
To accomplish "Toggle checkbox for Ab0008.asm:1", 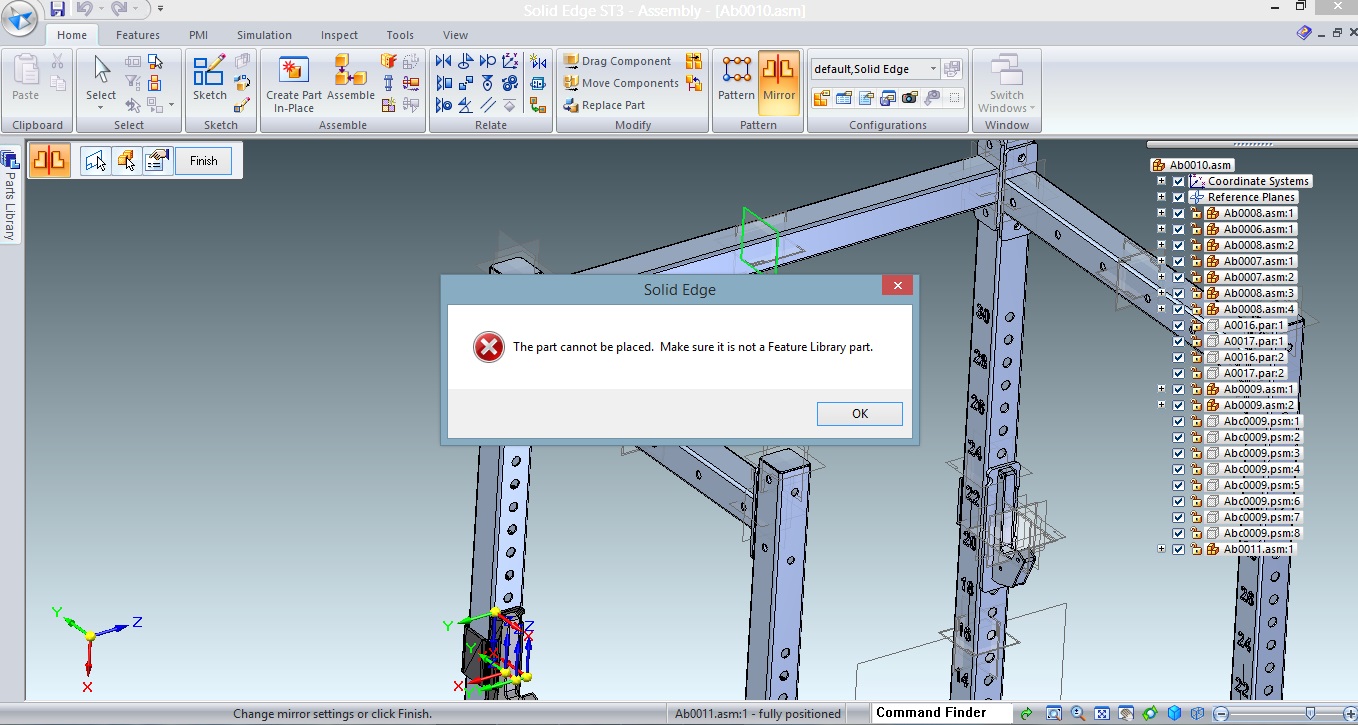I will pyautogui.click(x=1178, y=213).
